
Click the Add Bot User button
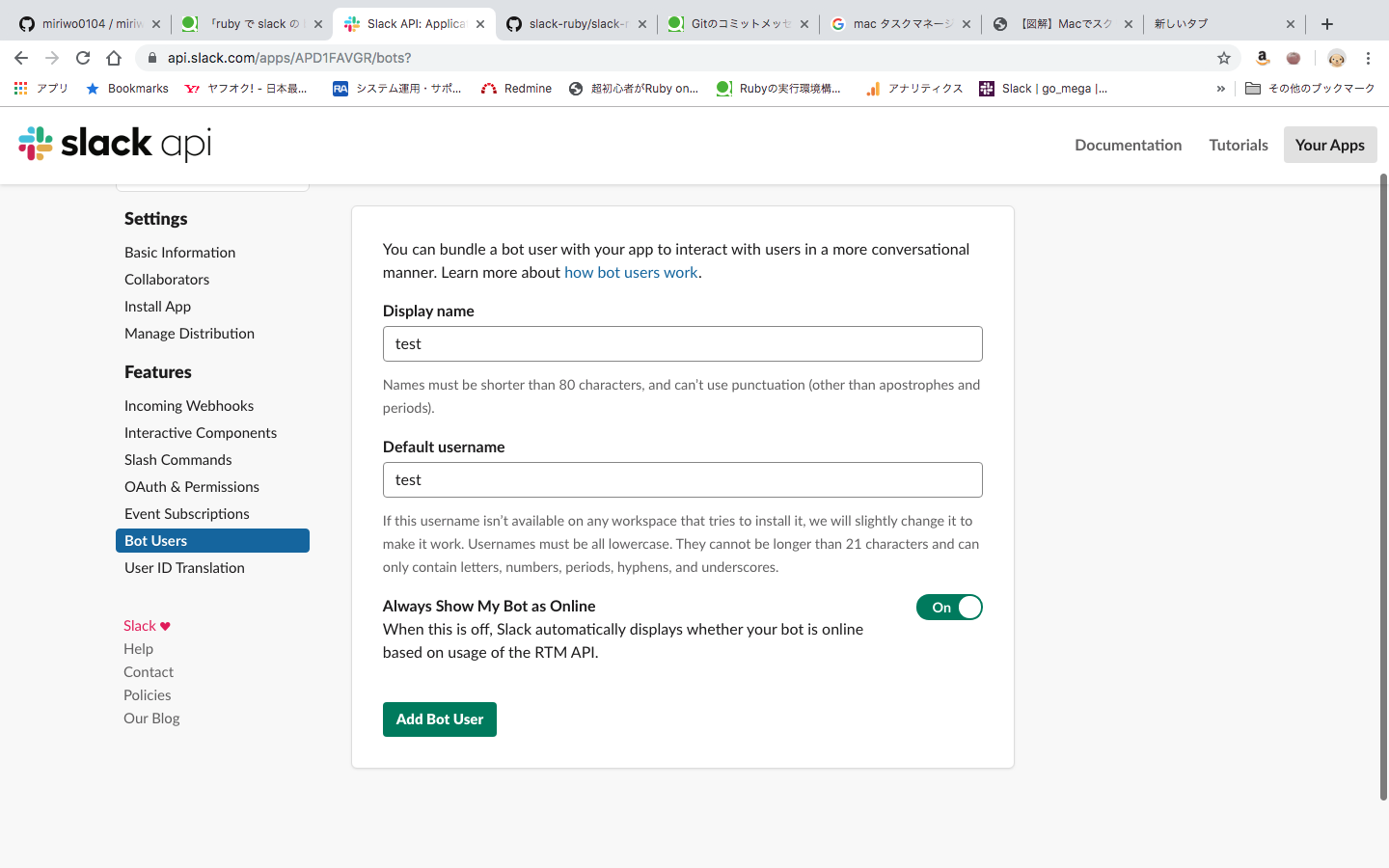coord(440,719)
